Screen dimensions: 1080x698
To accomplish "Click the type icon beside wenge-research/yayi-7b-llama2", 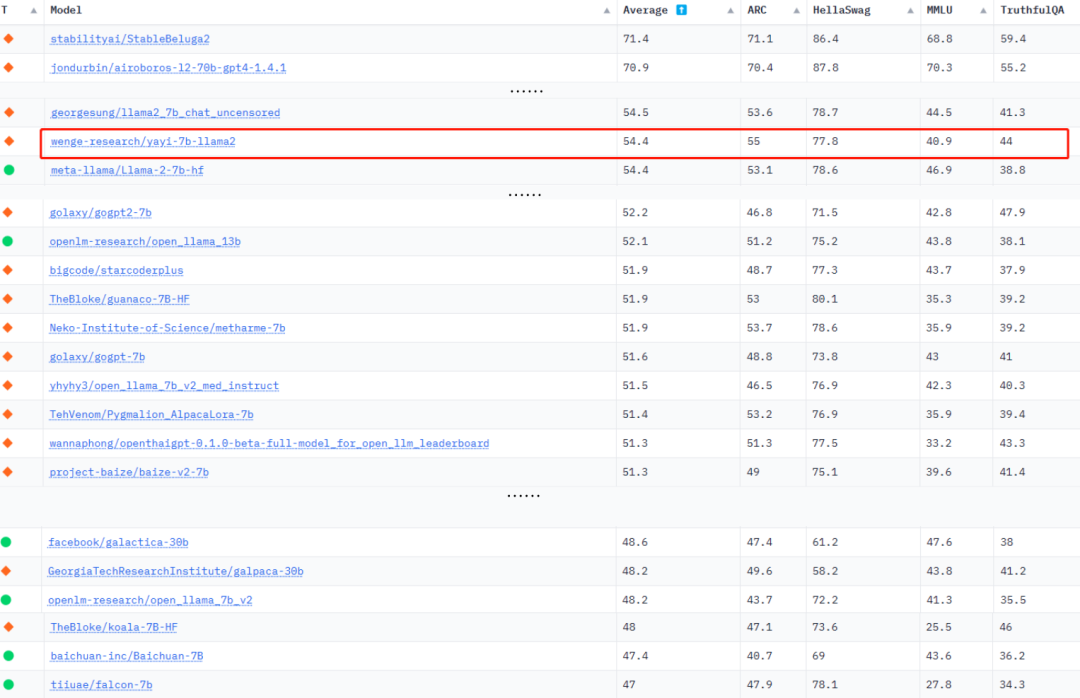I will (x=9, y=141).
